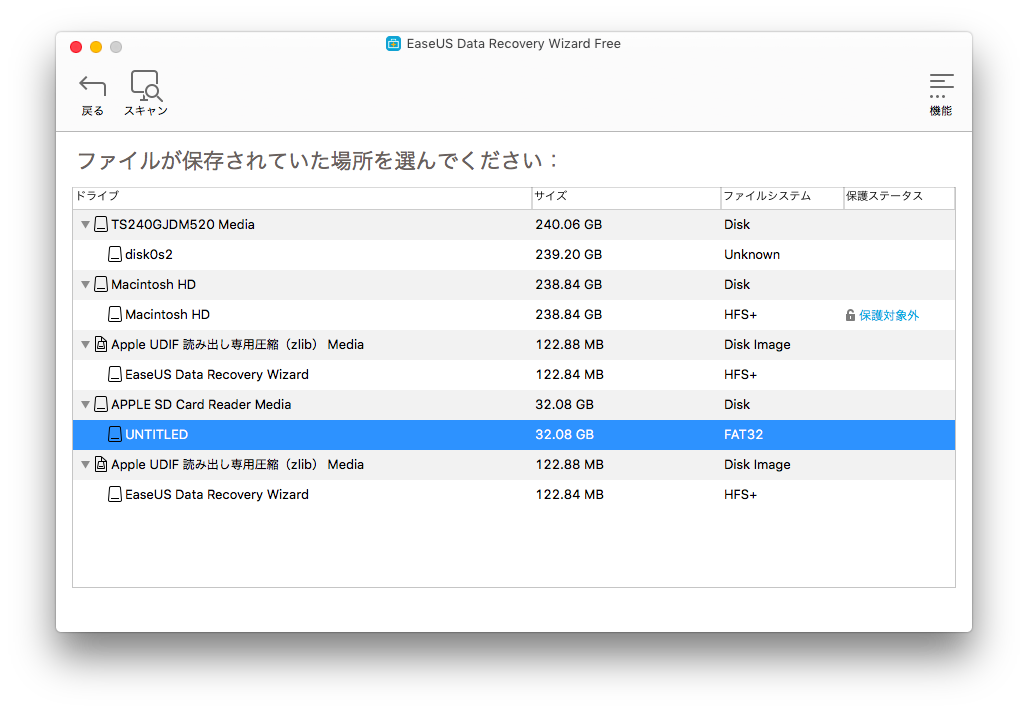1028x712 pixels.
Task: Click the first 122.84 MB size value
Action: coord(570,374)
